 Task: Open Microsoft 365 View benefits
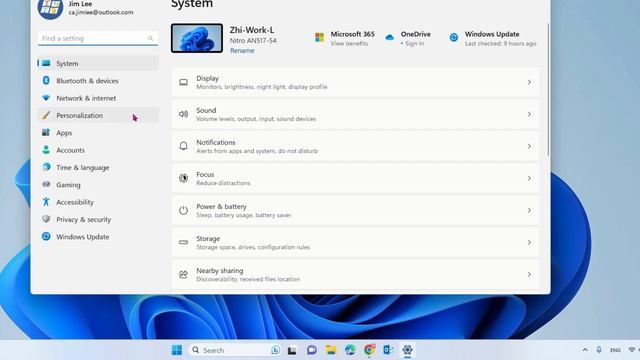pyautogui.click(x=349, y=43)
